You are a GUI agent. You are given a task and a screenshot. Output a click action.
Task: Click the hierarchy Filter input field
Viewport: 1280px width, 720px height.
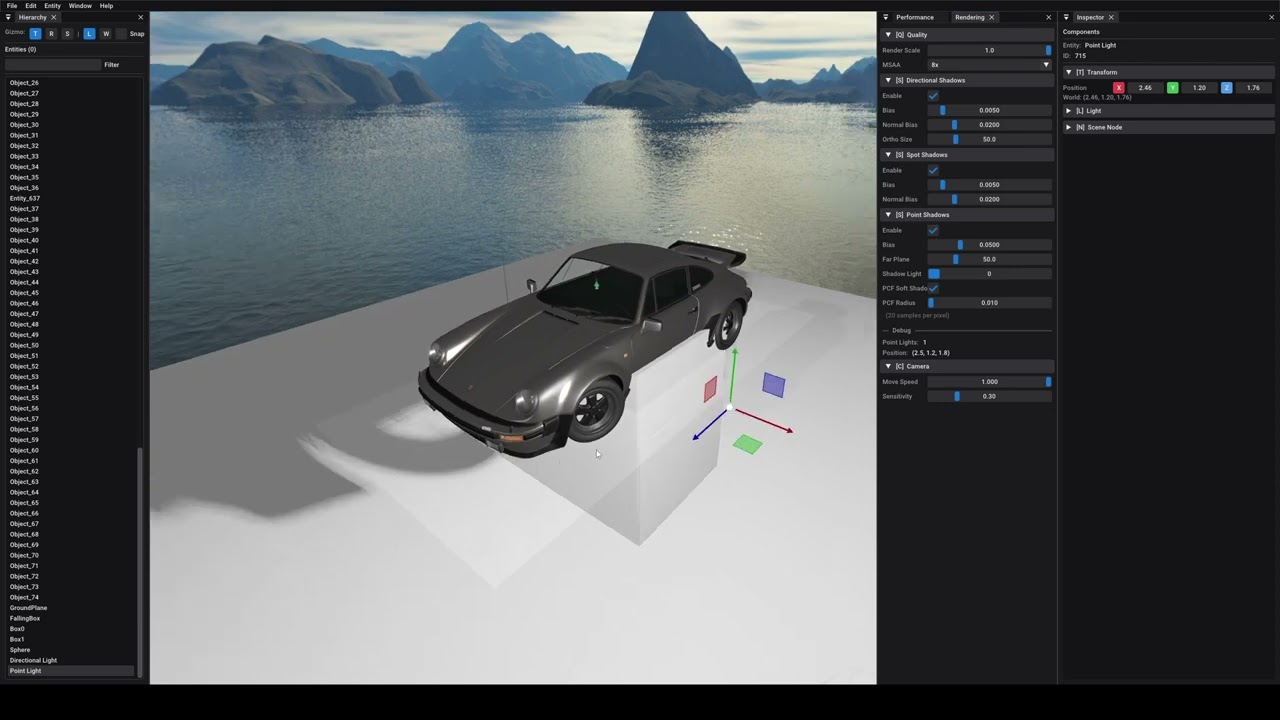52,65
